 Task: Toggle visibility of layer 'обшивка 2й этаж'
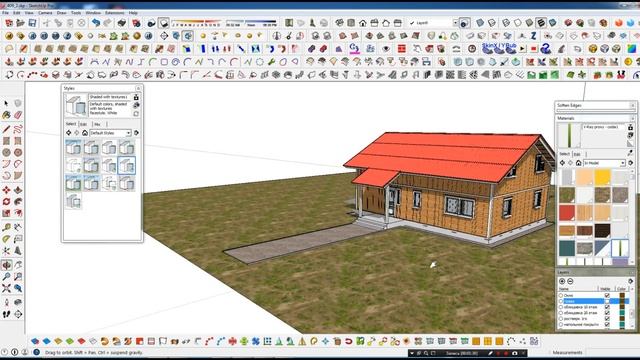pos(607,313)
